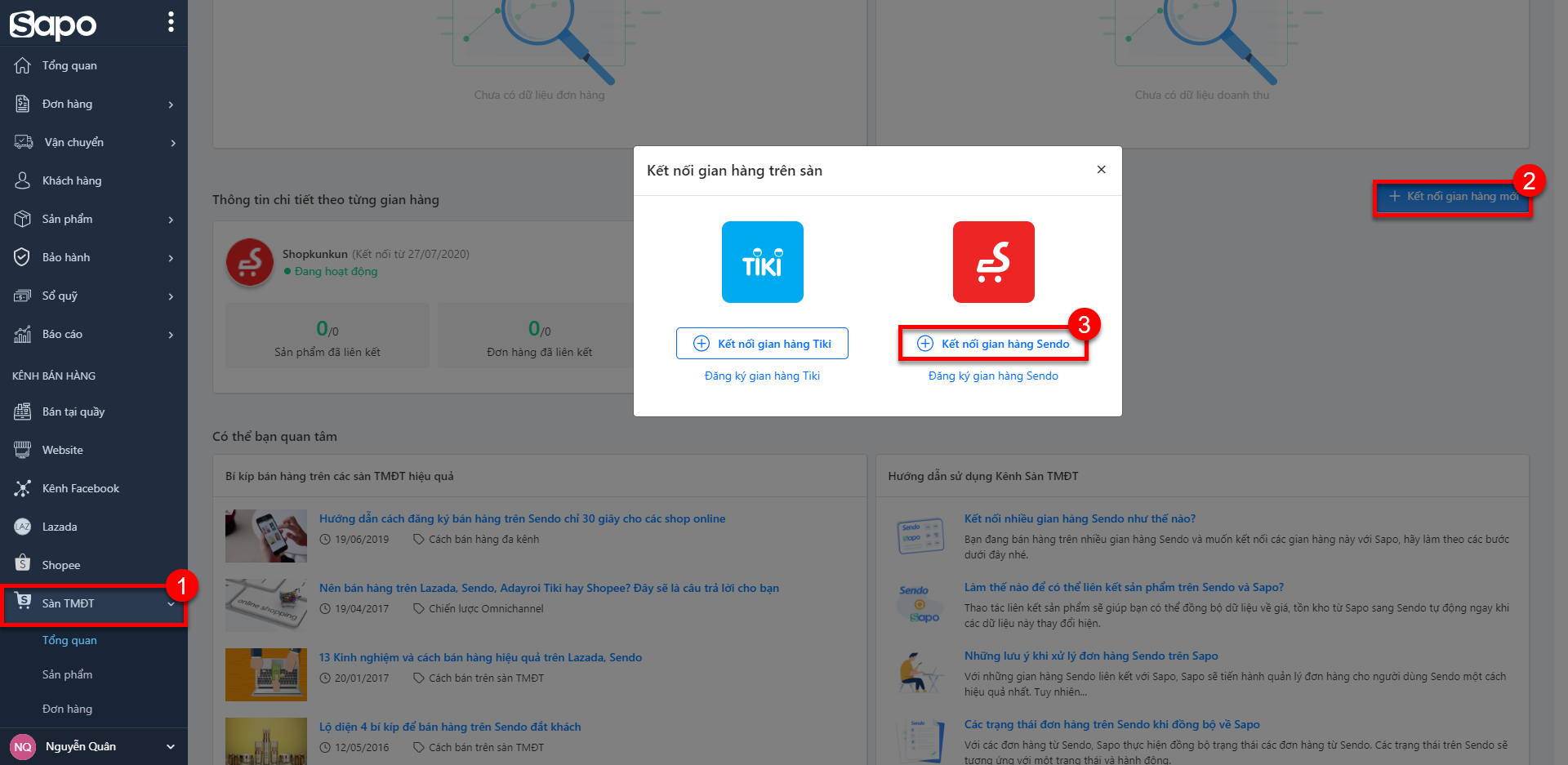Image resolution: width=1568 pixels, height=765 pixels.
Task: Click Đơn hàng đã liên kết counter
Action: point(539,336)
